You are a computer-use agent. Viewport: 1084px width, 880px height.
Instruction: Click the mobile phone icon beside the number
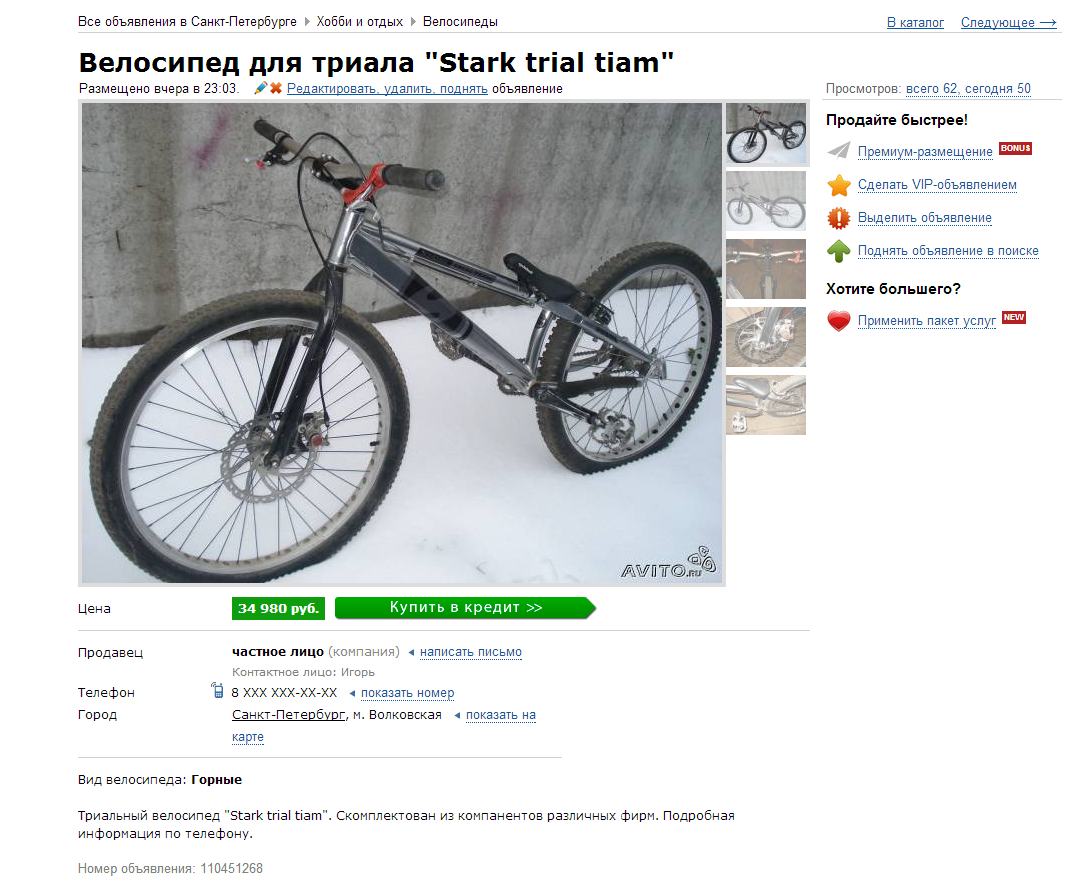point(218,691)
